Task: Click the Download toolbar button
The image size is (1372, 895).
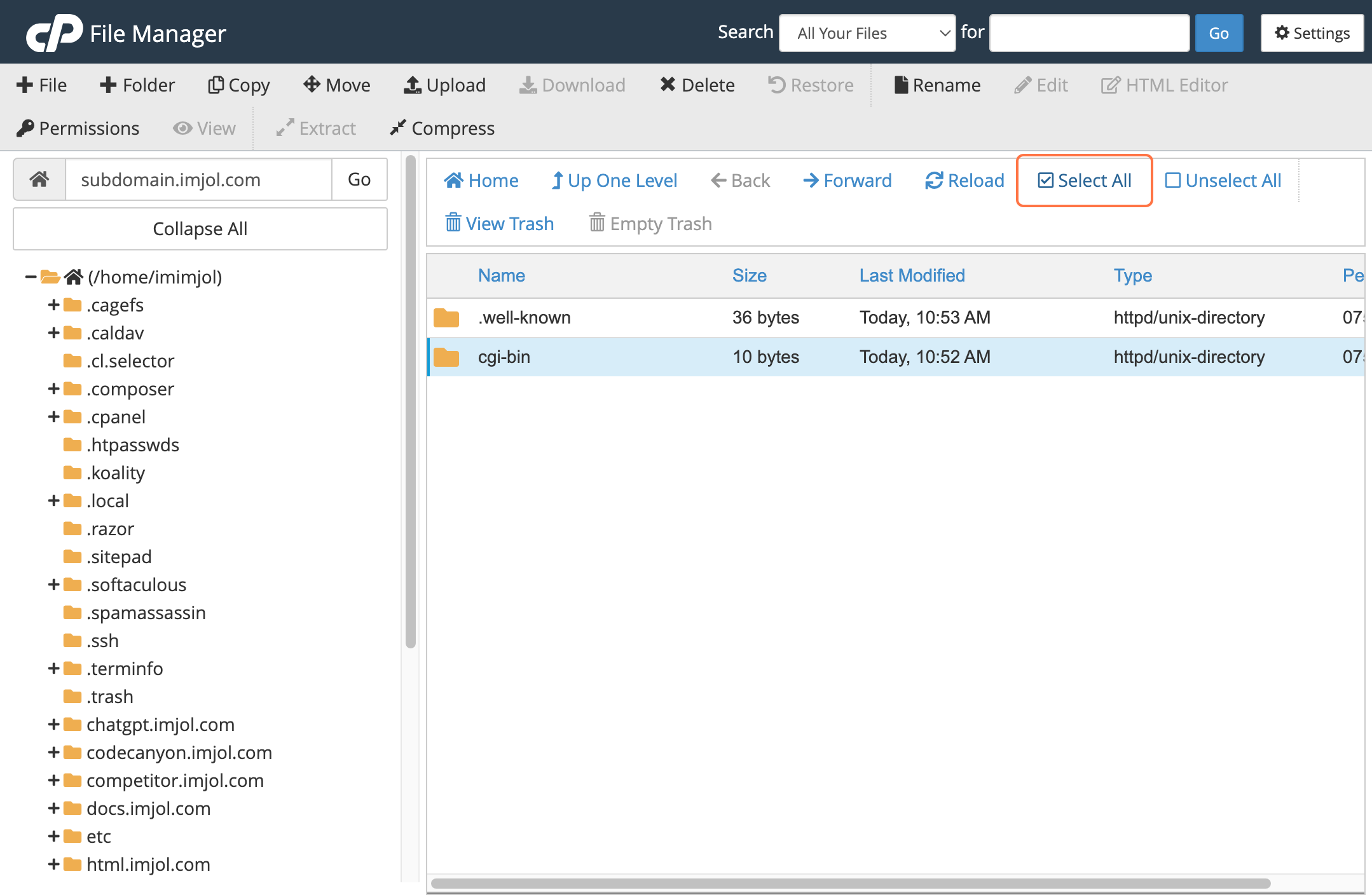Action: coord(572,85)
